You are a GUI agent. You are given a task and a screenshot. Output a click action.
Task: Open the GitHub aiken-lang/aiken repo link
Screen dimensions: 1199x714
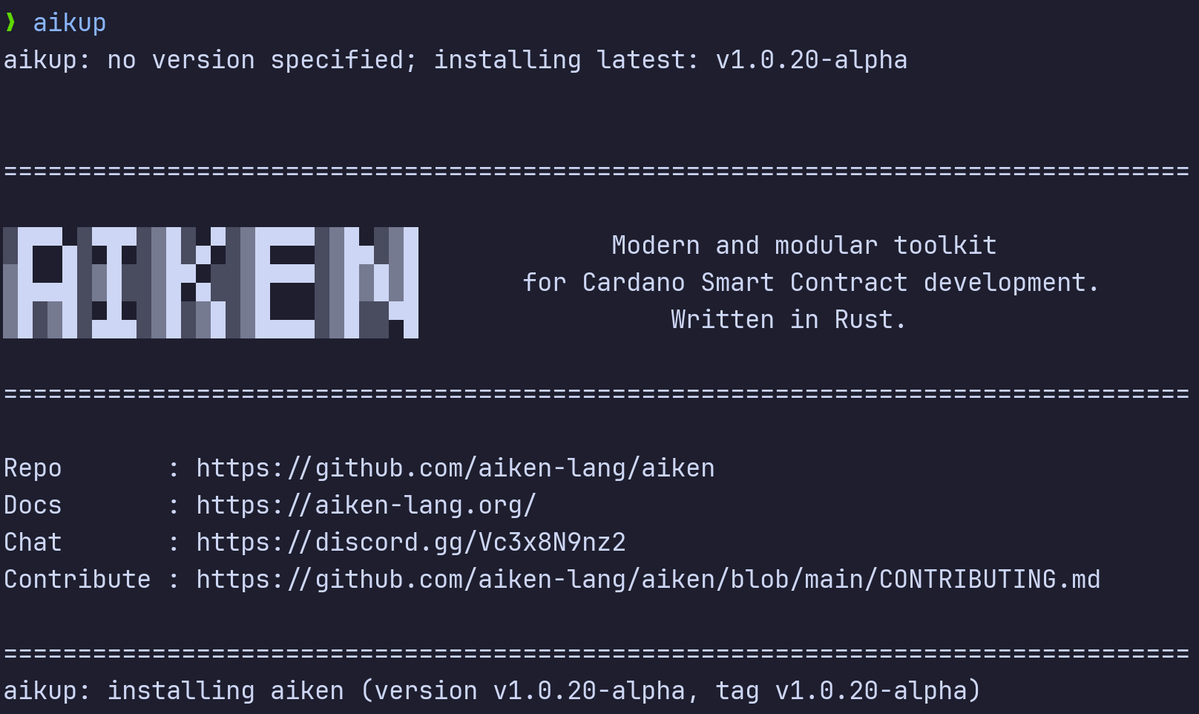pyautogui.click(x=456, y=468)
